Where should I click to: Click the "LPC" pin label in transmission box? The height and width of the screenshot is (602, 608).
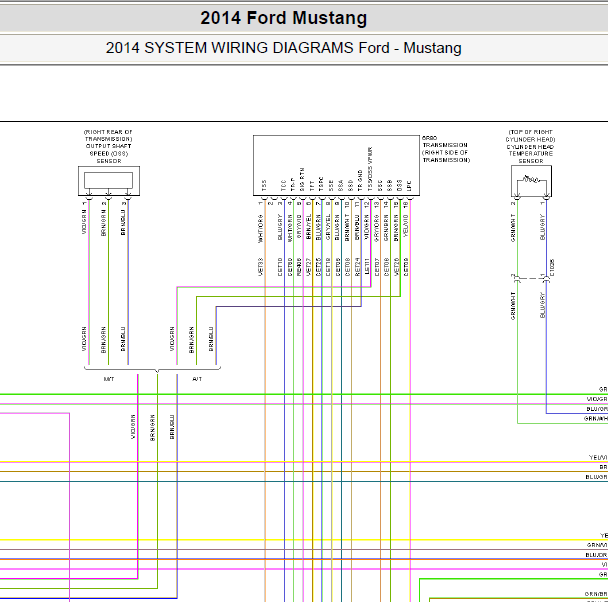coord(408,186)
